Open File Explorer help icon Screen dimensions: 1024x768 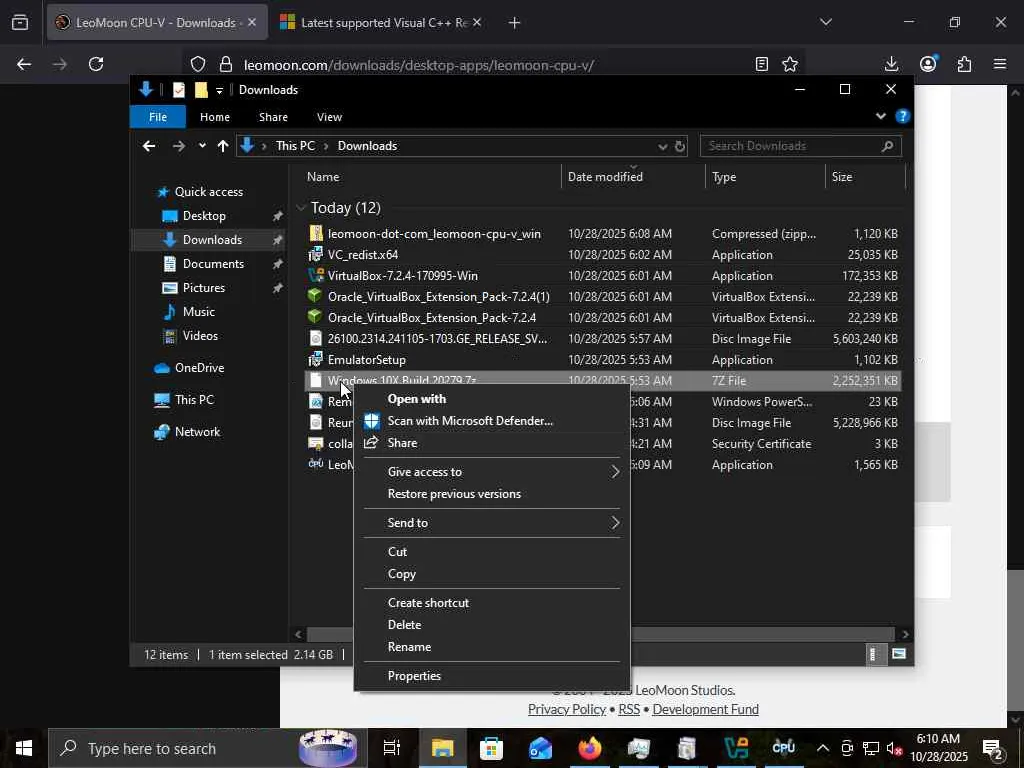pyautogui.click(x=903, y=117)
